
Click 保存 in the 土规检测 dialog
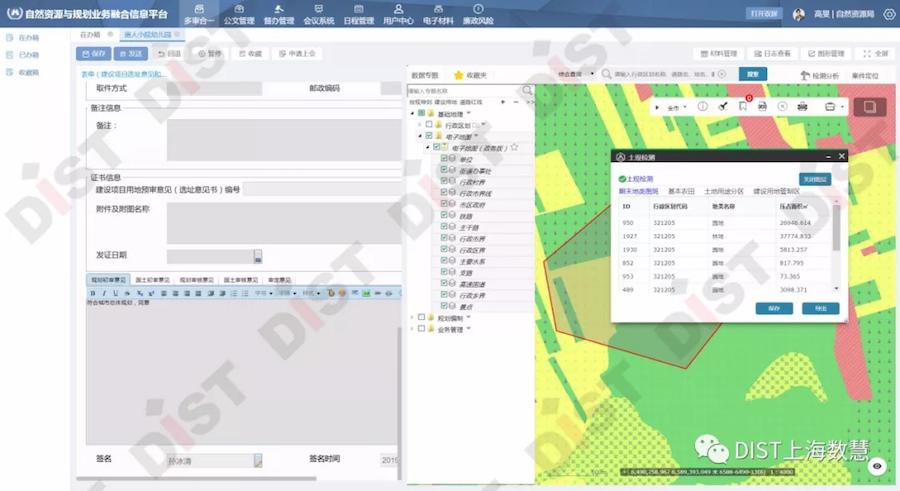[774, 308]
